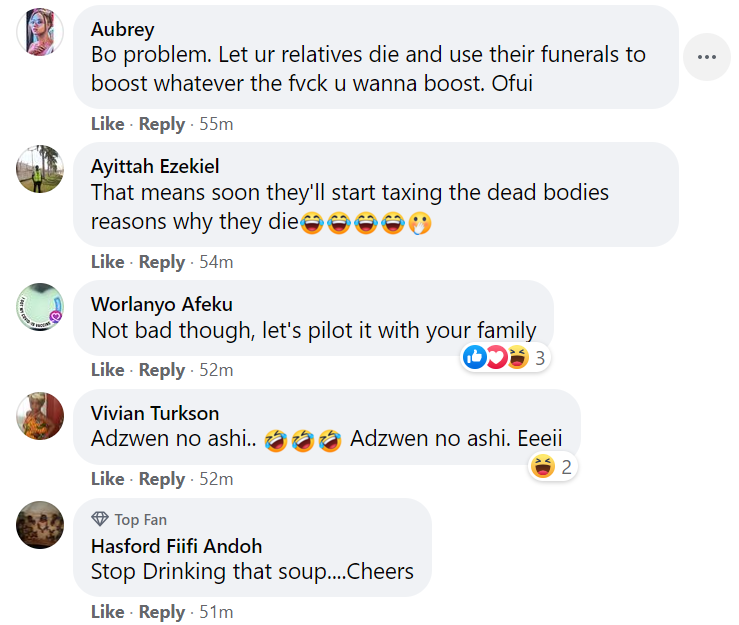Click the Top Fan diamond badge
The width and height of the screenshot is (739, 625).
100,519
